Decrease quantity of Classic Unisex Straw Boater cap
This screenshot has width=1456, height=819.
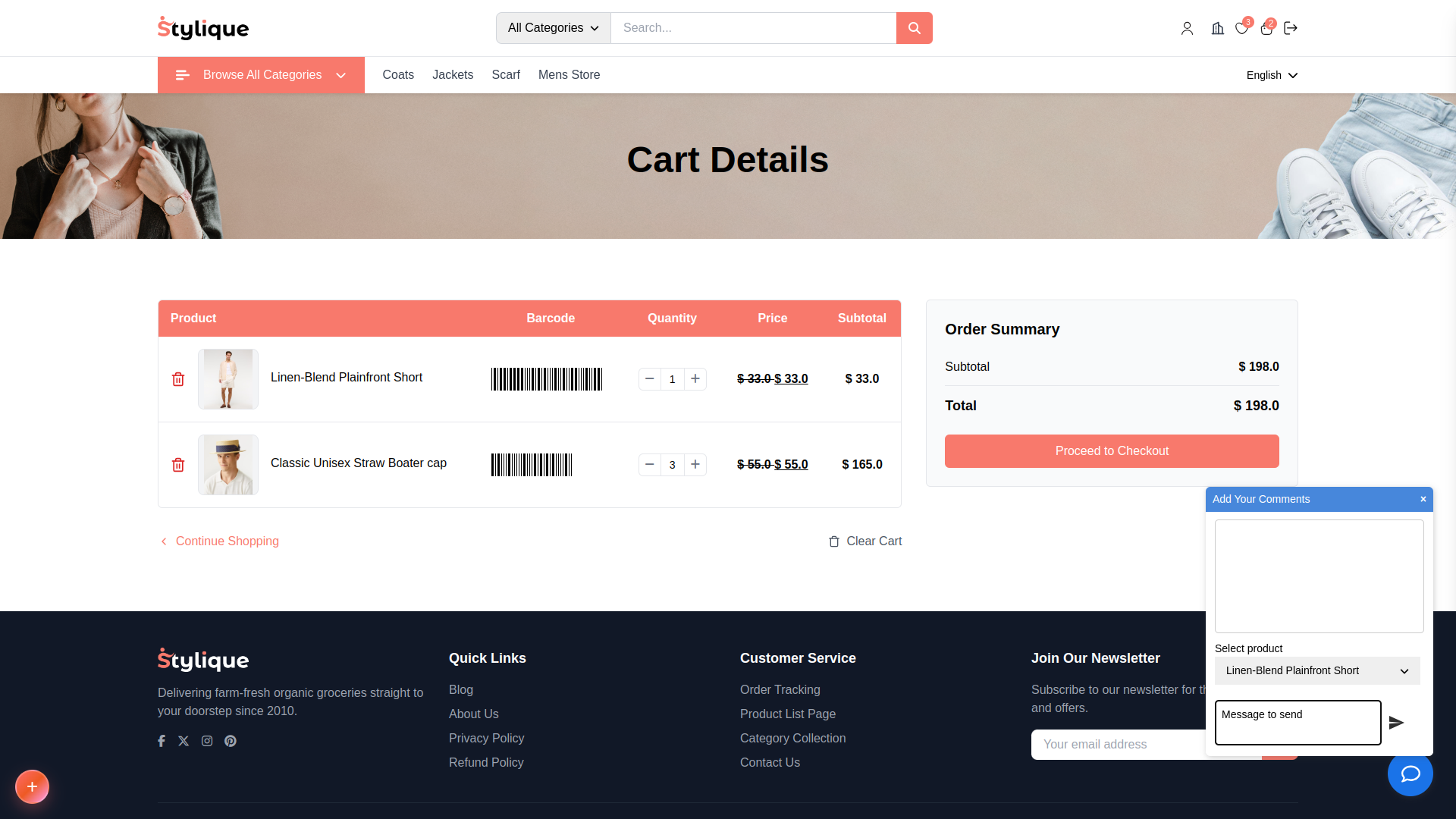pyautogui.click(x=649, y=464)
